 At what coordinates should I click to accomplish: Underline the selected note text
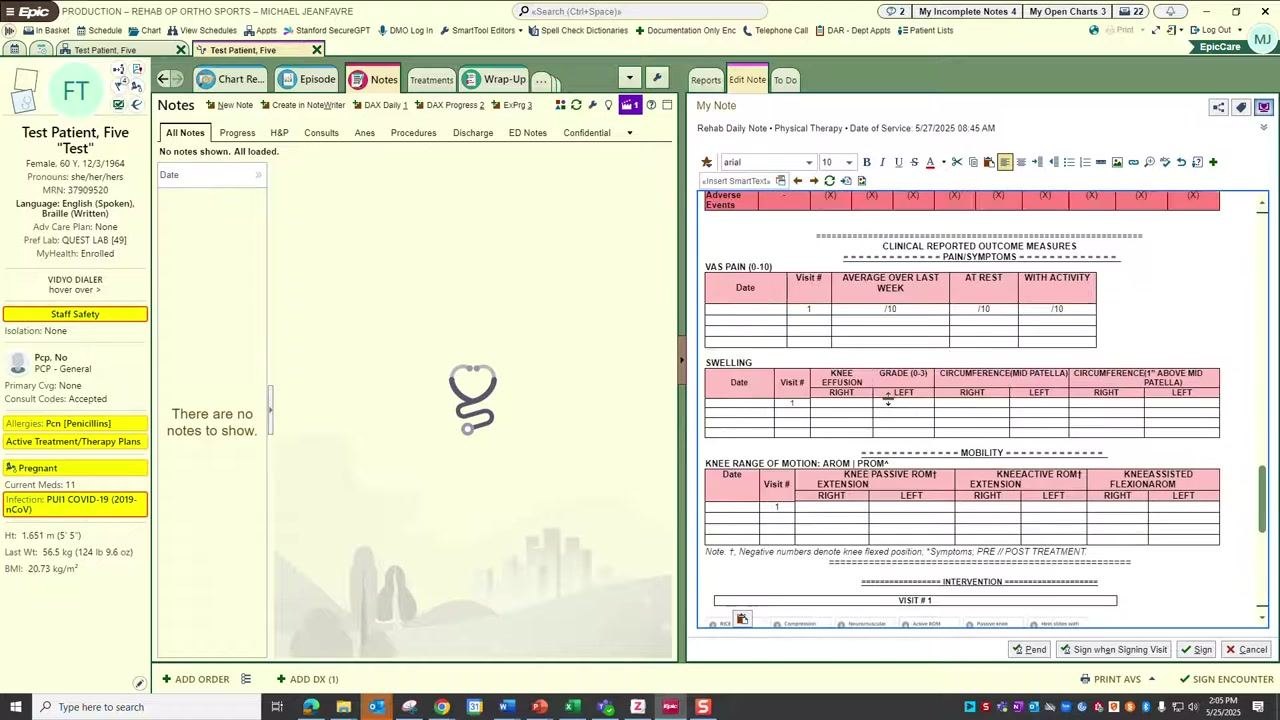(898, 162)
